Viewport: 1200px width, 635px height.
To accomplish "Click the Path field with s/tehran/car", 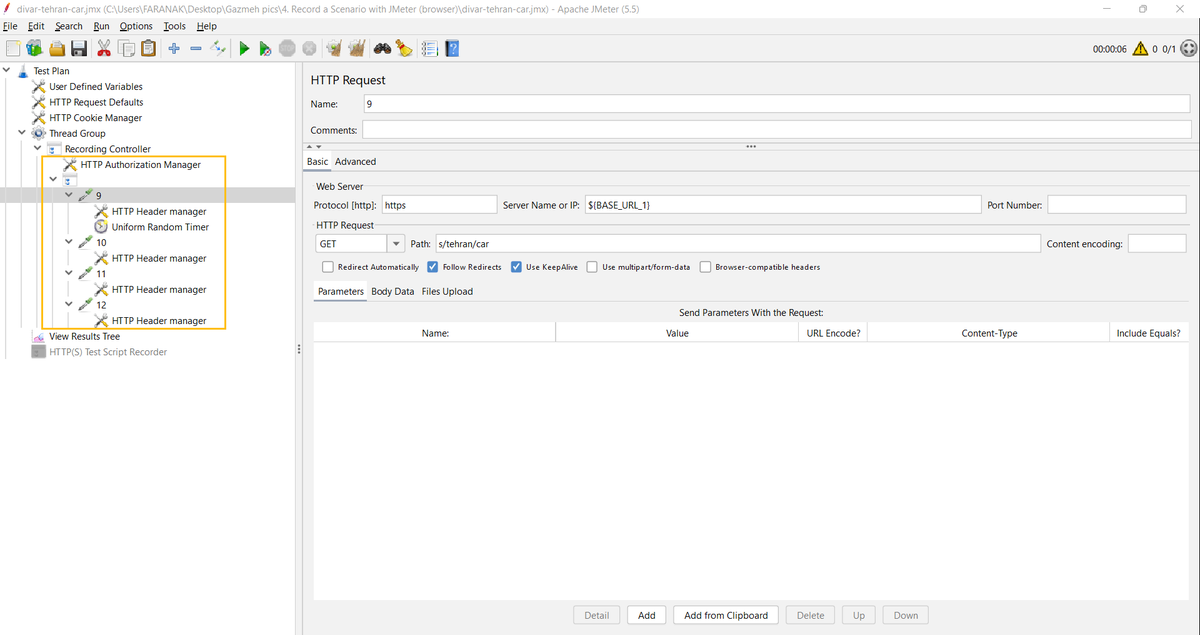I will 737,244.
